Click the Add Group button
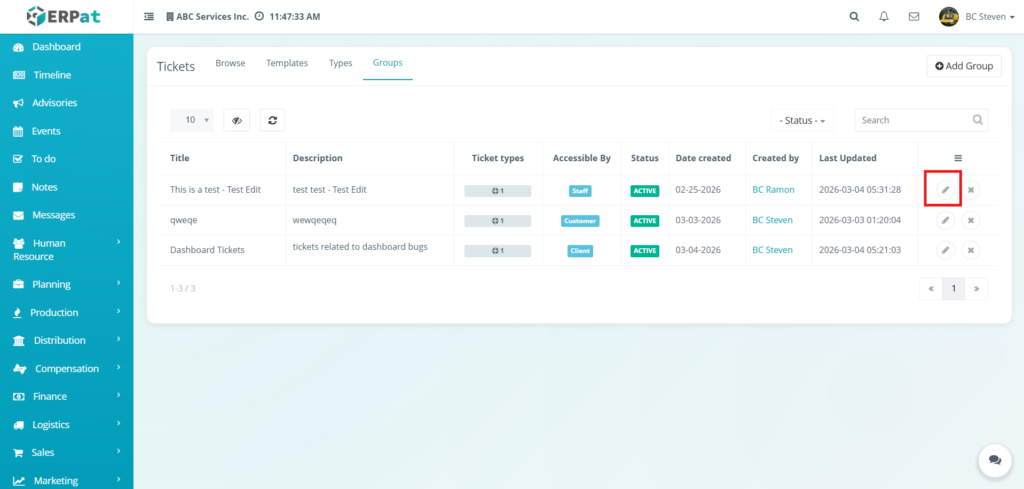 tap(964, 66)
